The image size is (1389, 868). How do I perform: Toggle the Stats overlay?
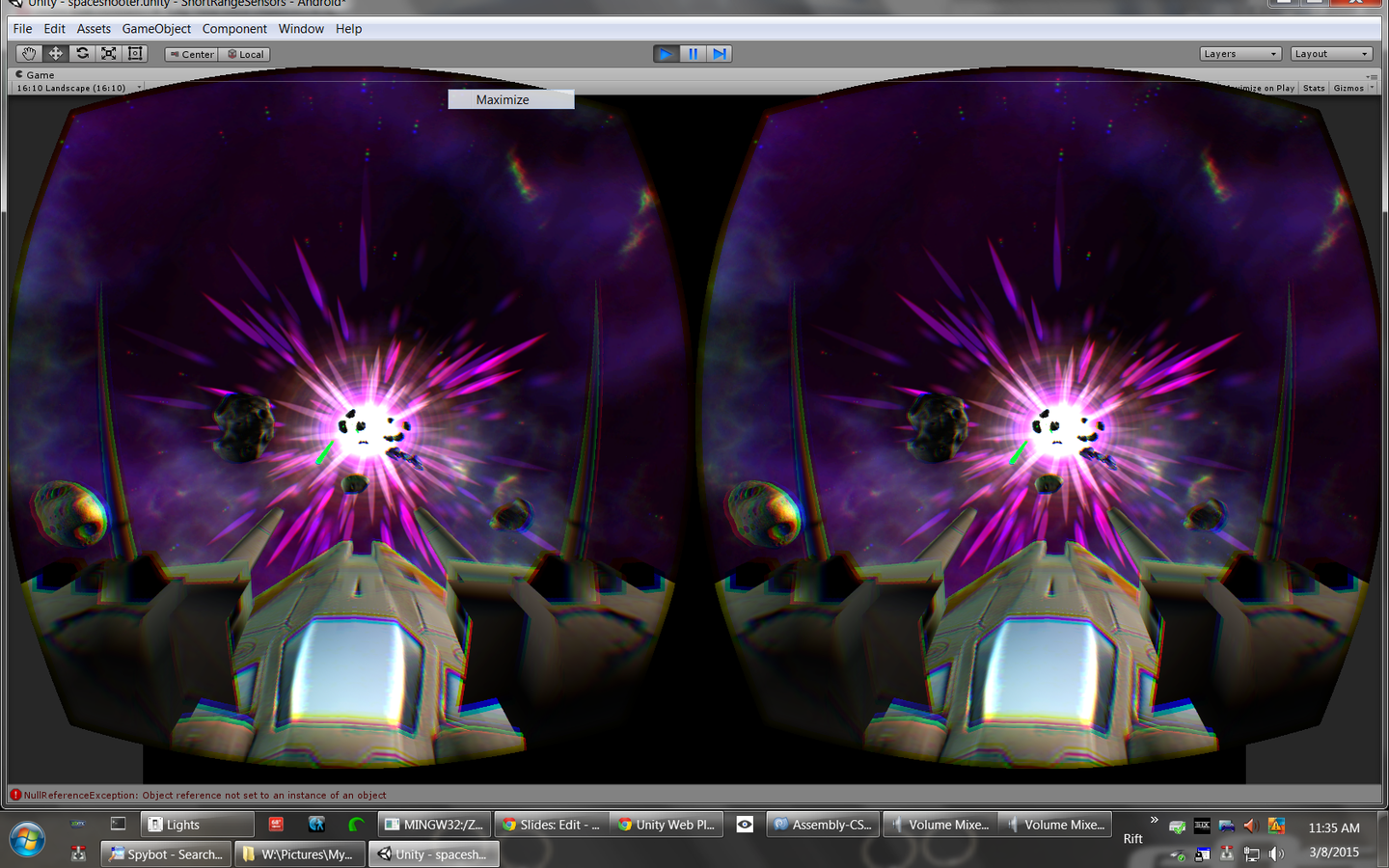[1314, 88]
